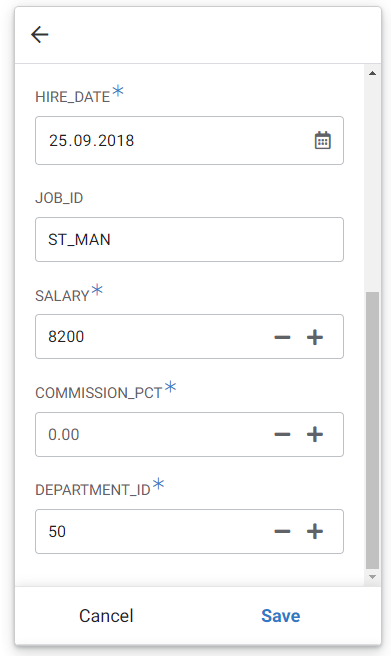Viewport: 391px width, 656px height.
Task: Open the HIRE_DATE calendar picker icon
Action: 322,141
